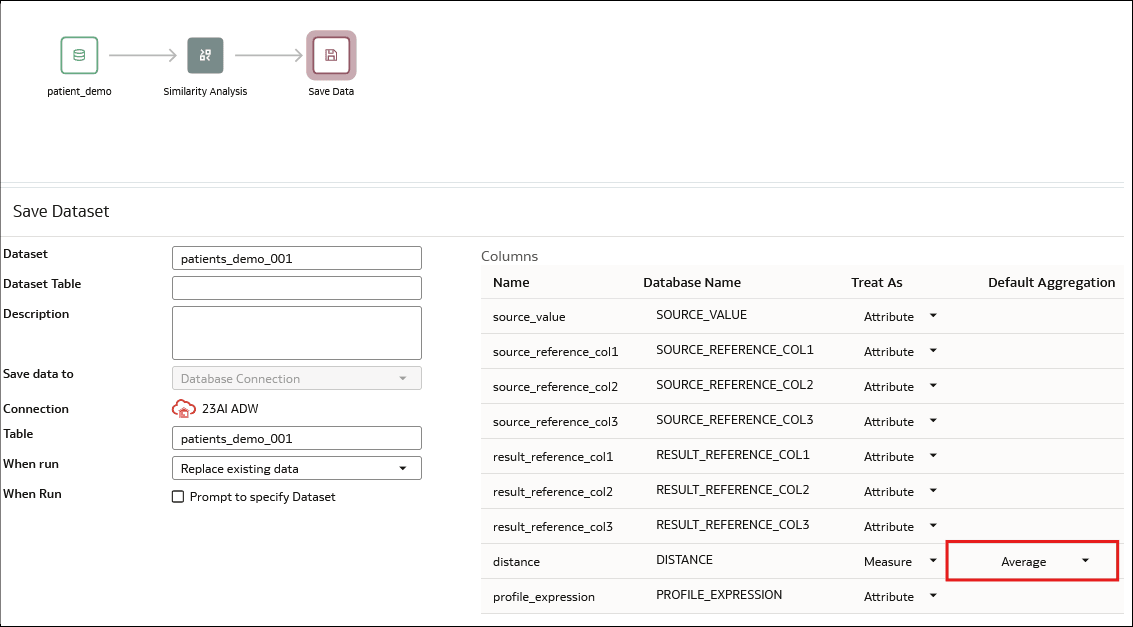The image size is (1133, 627).
Task: Click into the Description text area
Action: click(x=297, y=333)
